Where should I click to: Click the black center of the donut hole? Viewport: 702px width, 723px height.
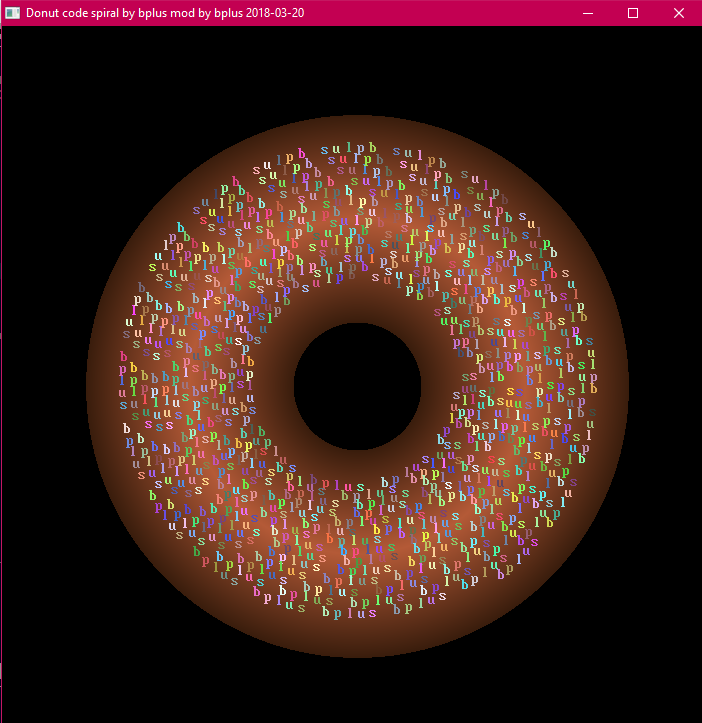click(x=357, y=386)
